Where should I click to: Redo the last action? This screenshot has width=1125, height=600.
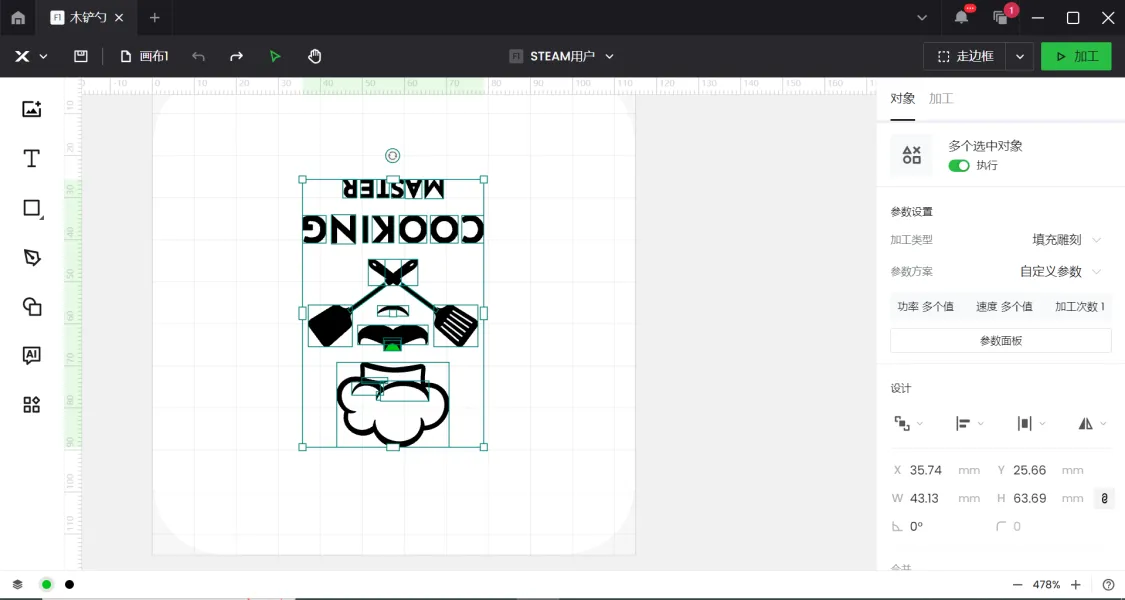pos(236,56)
